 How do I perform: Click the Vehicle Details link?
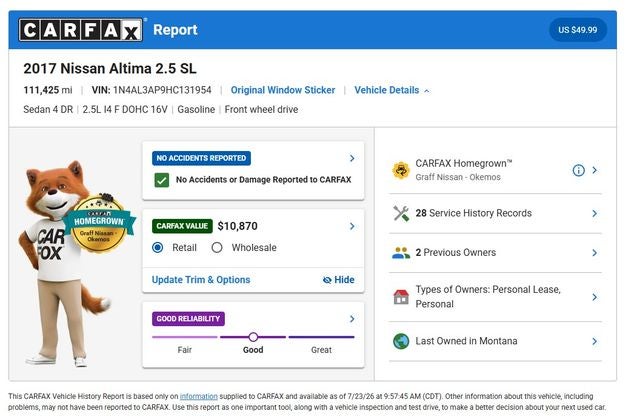(387, 90)
